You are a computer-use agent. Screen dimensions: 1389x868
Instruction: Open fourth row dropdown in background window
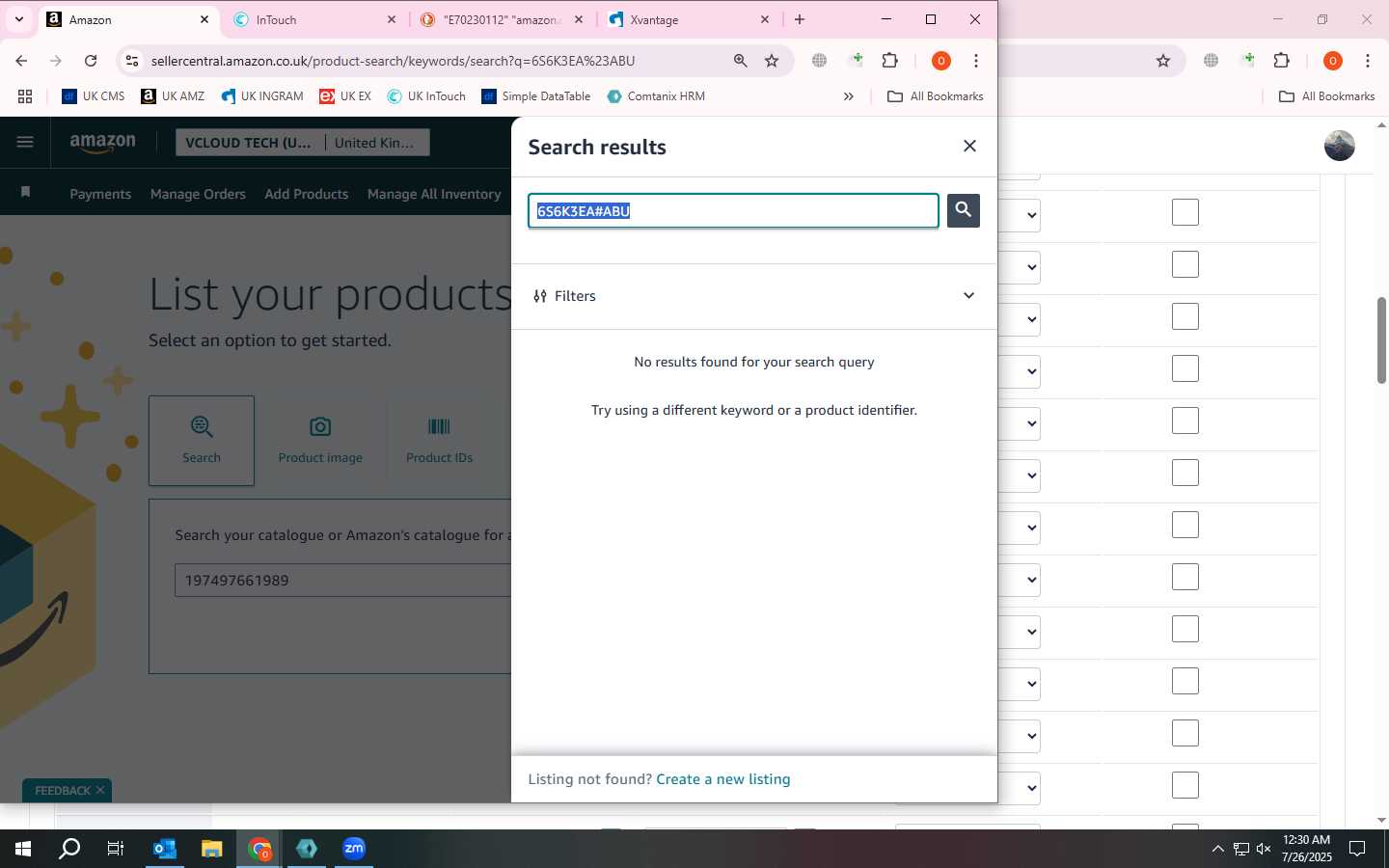(1021, 371)
